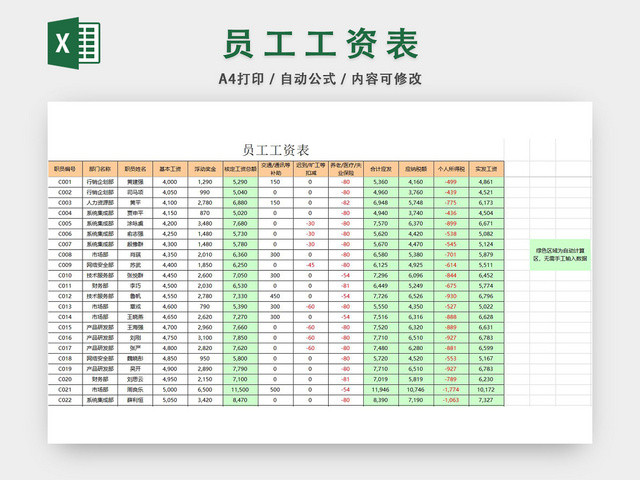Click the green note 绿色区域为自动计算区
The height and width of the screenshot is (480, 640).
[560, 255]
